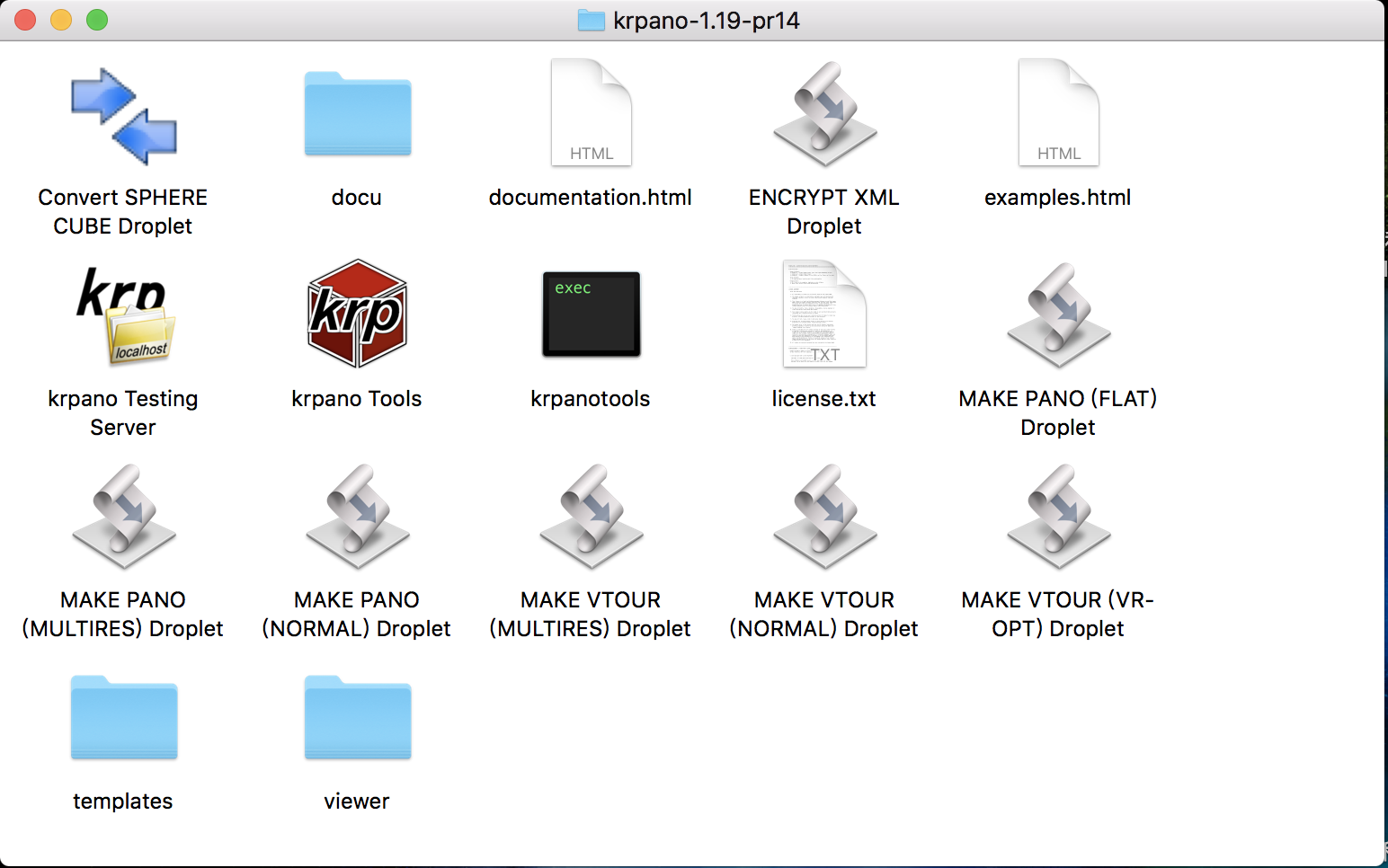The image size is (1388, 868).
Task: Select the MAKE VTOUR (MULTIRES) Droplet icon
Action: 592,516
